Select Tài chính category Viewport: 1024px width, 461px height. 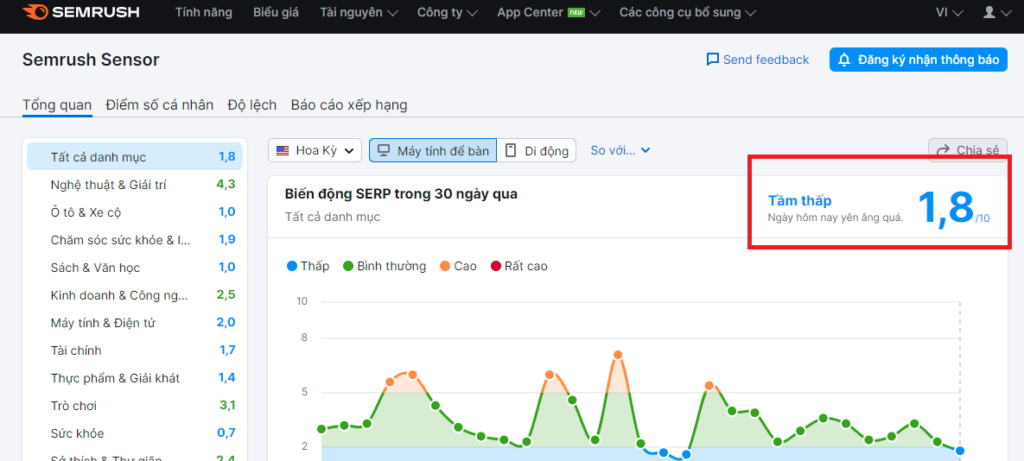pos(135,351)
